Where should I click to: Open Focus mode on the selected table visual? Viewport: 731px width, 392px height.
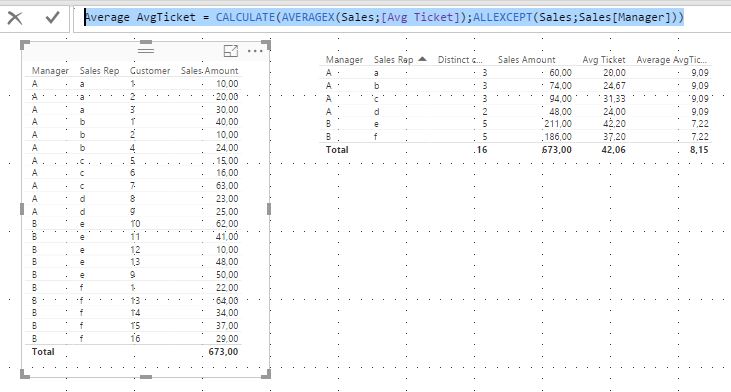pos(231,51)
